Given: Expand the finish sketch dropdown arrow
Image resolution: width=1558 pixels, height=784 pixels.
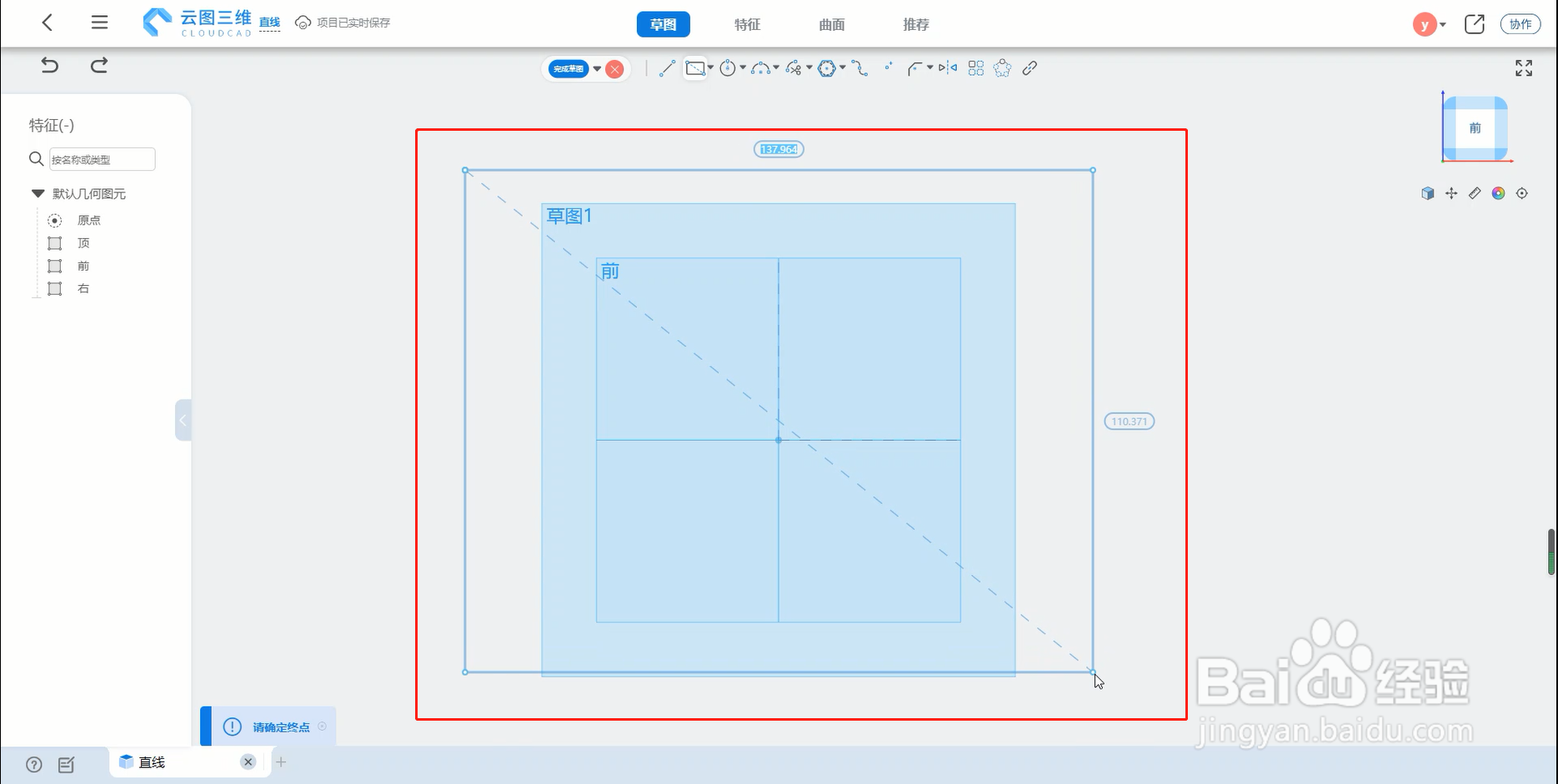Looking at the screenshot, I should point(597,69).
